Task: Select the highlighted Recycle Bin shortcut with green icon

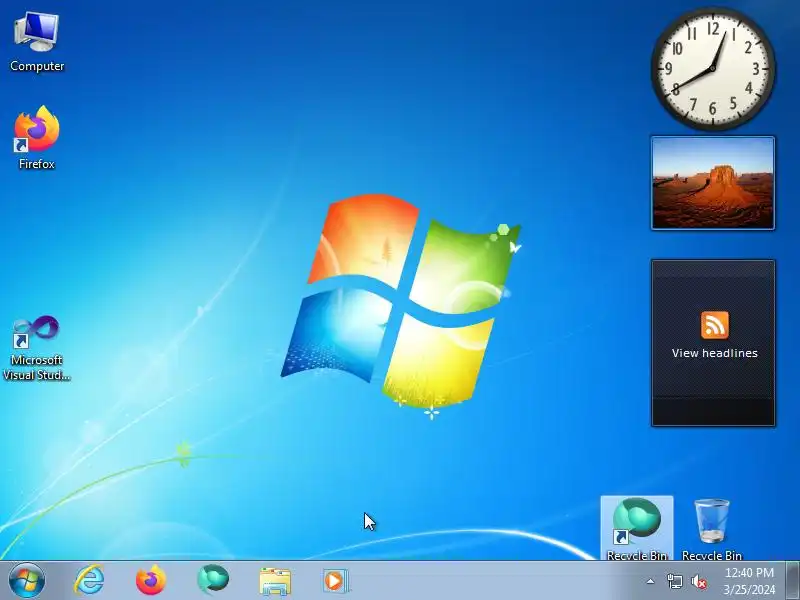Action: point(637,529)
